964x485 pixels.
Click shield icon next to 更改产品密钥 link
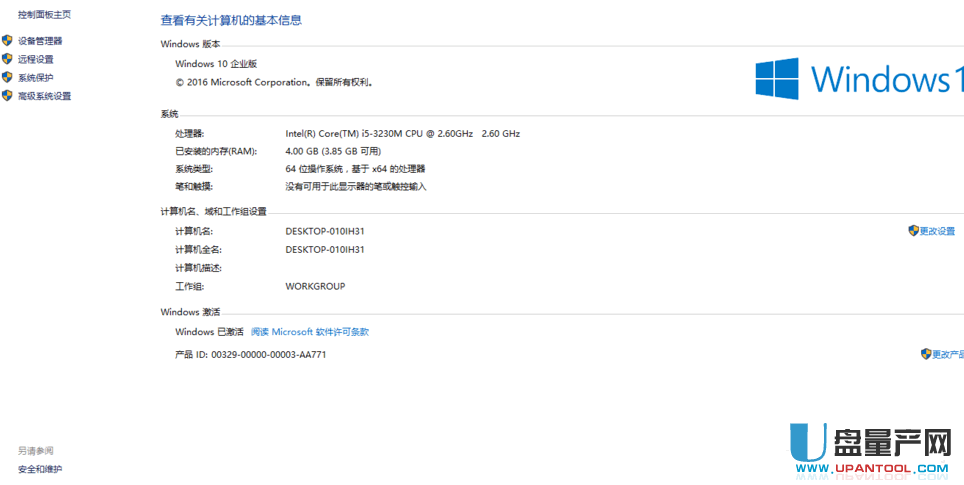point(926,354)
